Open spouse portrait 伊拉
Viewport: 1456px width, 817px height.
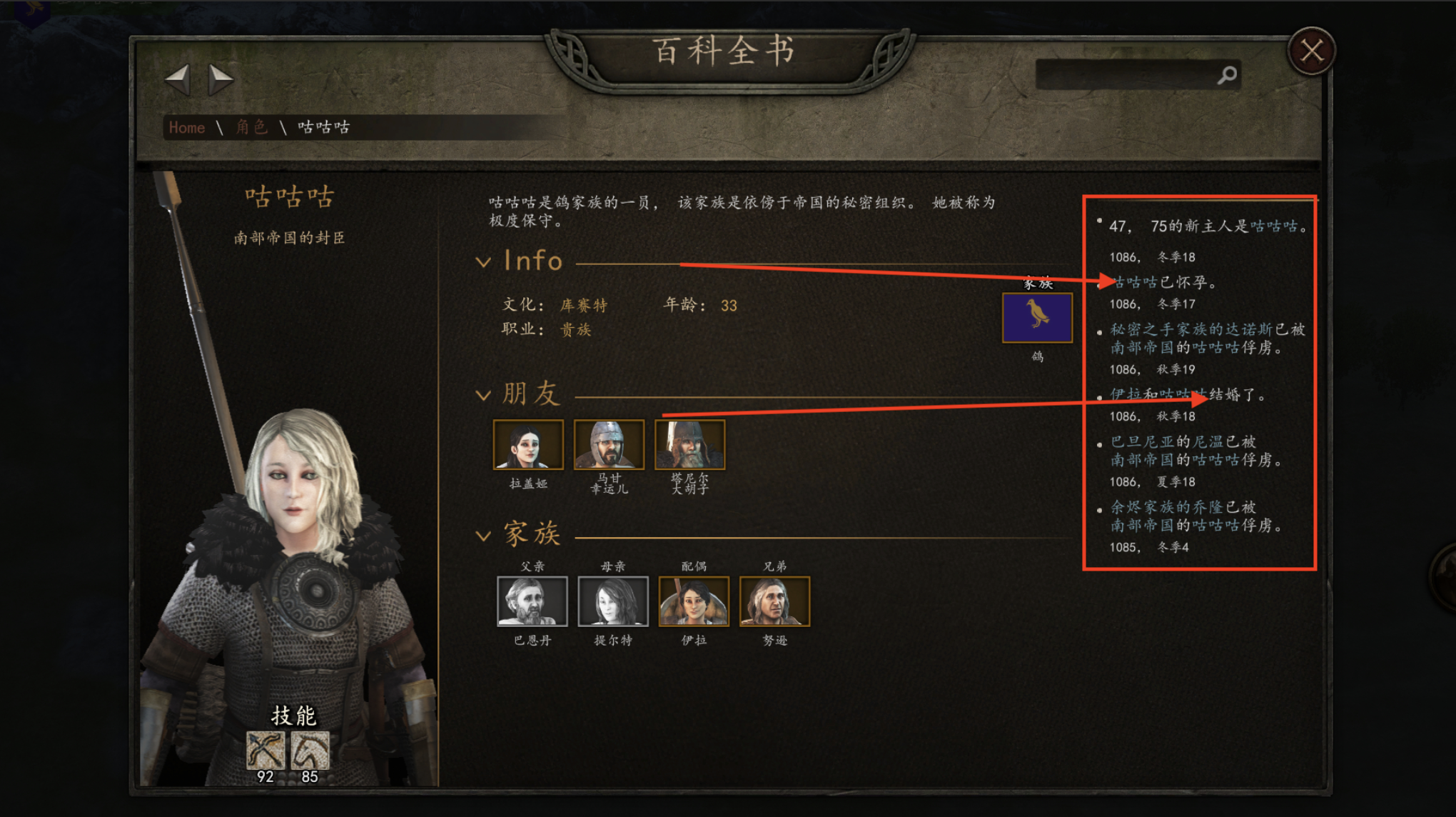[694, 601]
